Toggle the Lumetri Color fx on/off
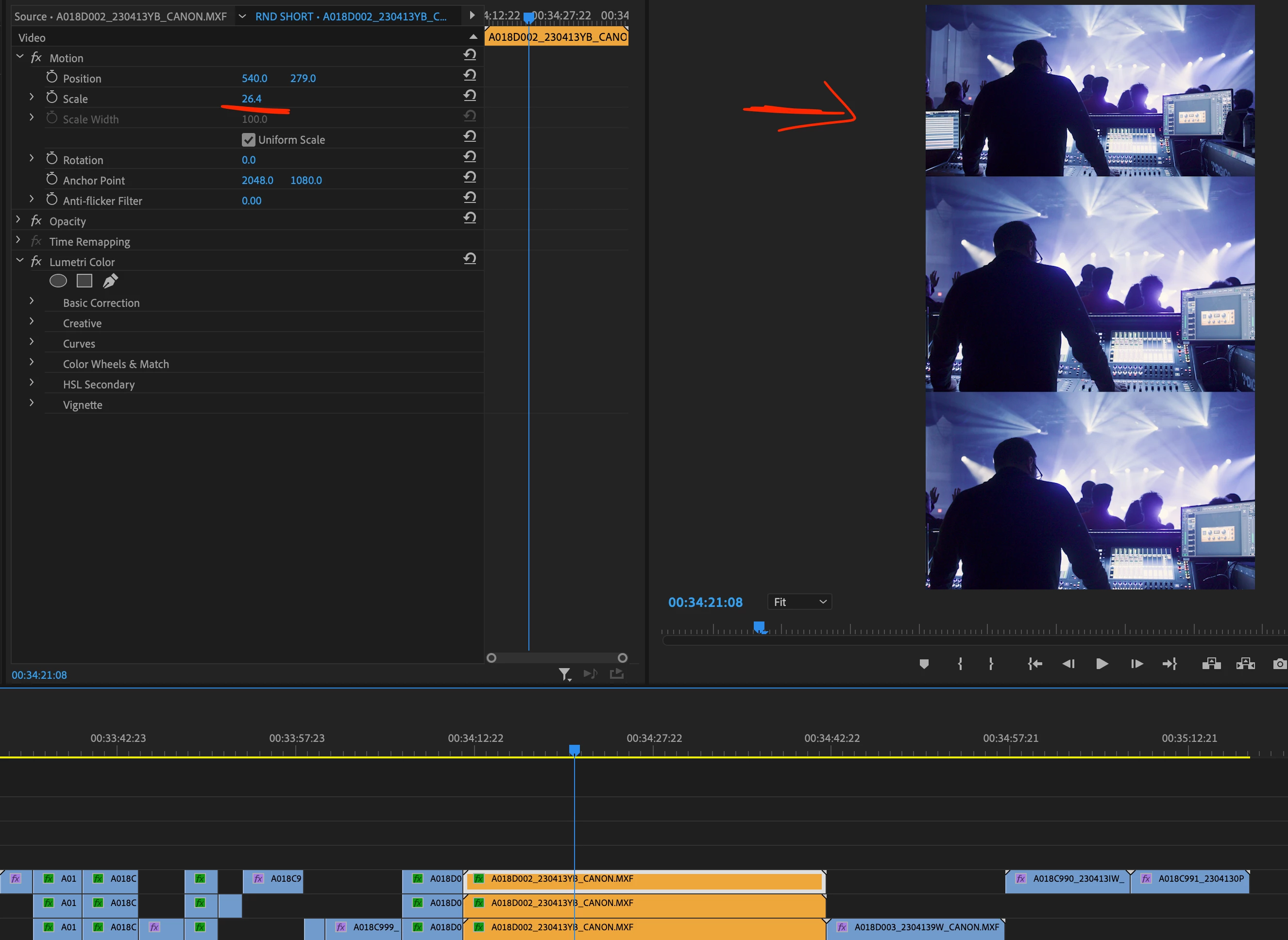Viewport: 1288px width, 940px height. coord(36,262)
